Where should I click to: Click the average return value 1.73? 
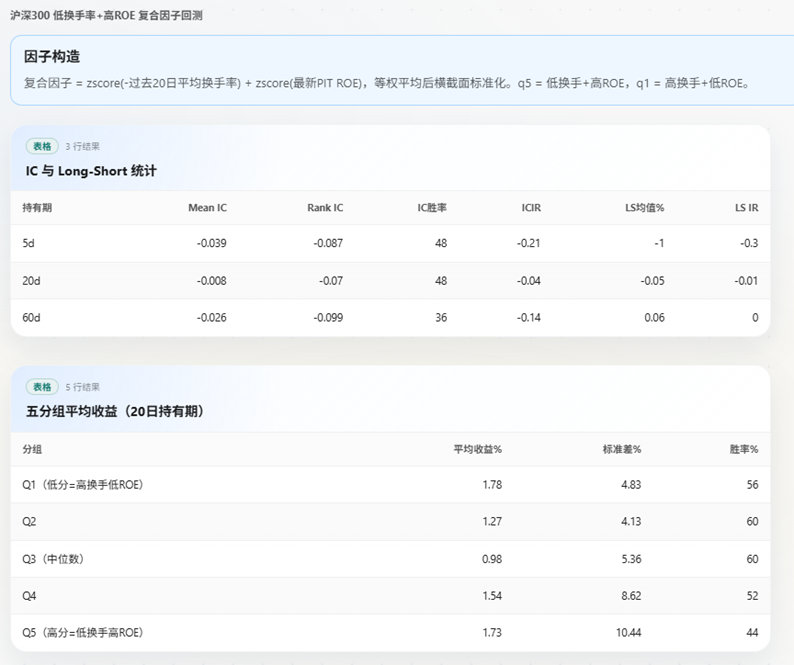[x=492, y=633]
